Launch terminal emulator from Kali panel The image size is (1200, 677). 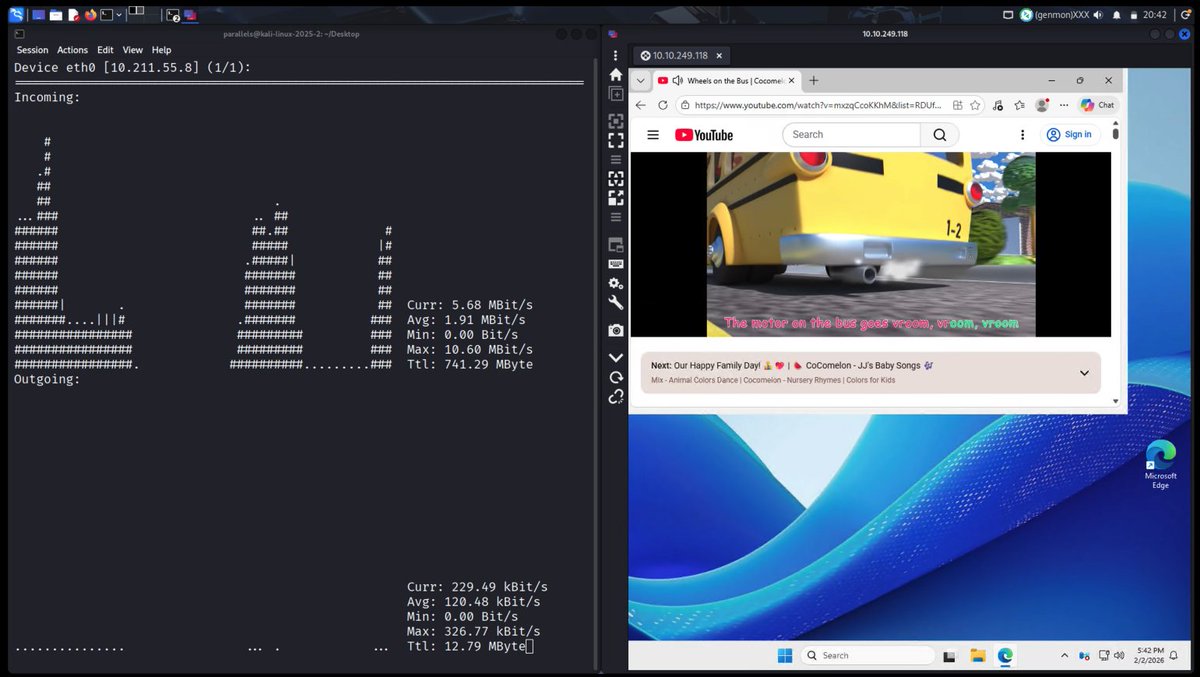(106, 15)
